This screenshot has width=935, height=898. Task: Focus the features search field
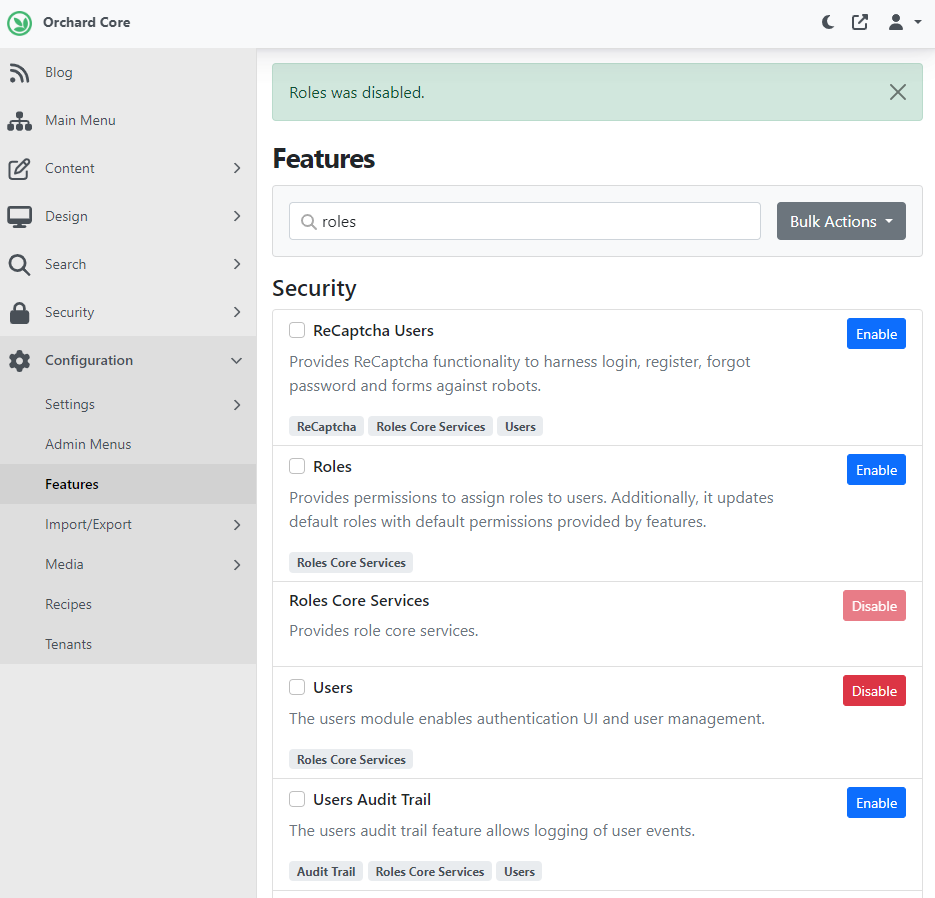point(525,221)
